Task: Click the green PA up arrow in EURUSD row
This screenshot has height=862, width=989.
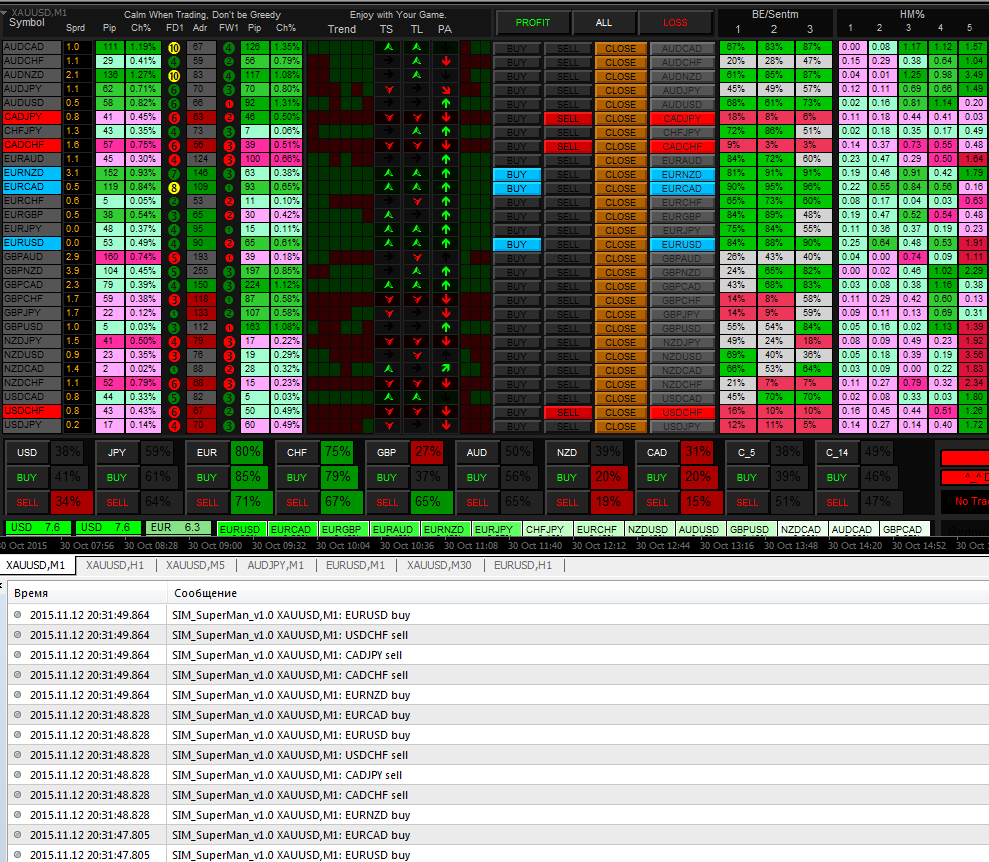Action: tap(446, 243)
